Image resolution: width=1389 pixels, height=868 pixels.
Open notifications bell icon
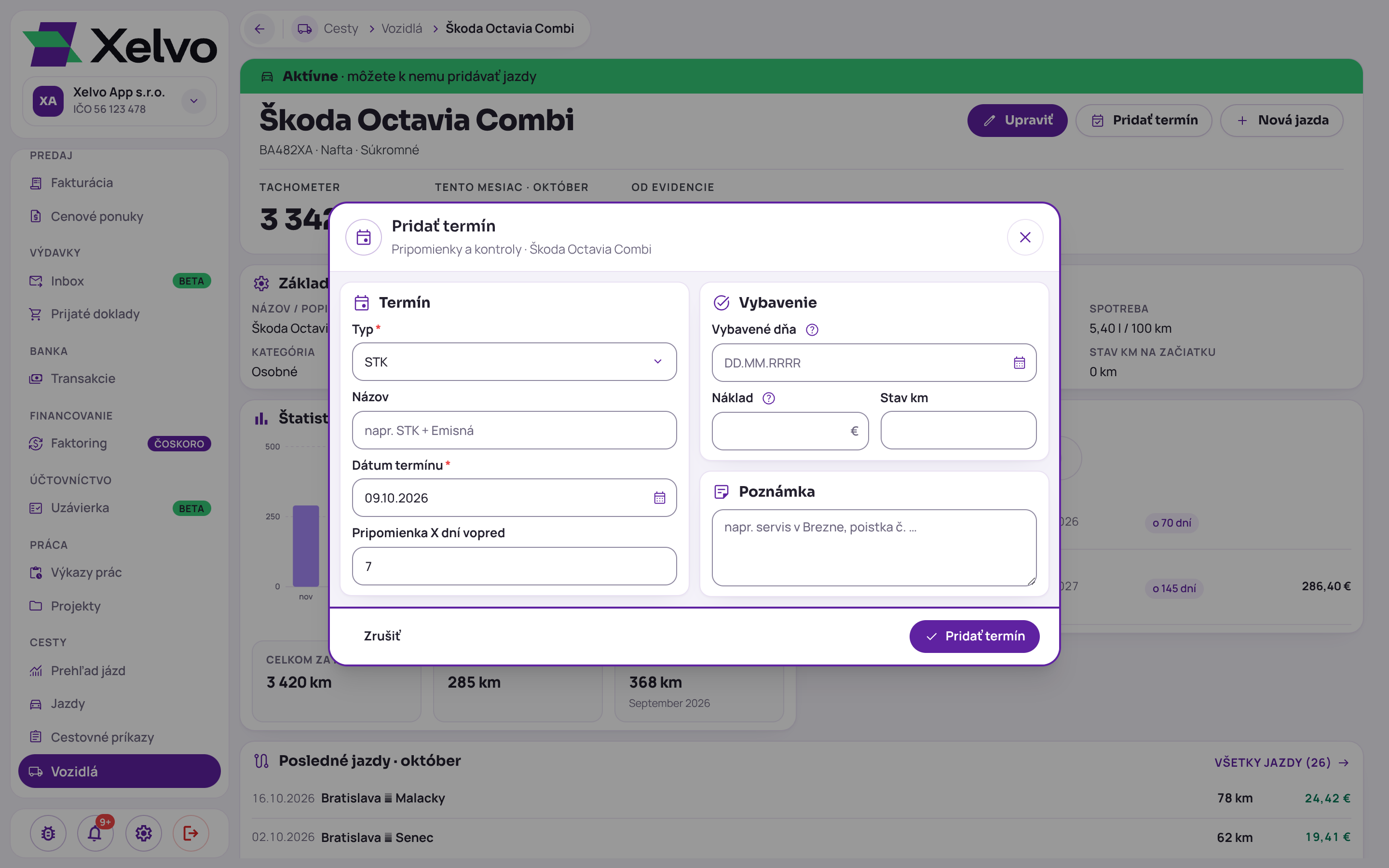pyautogui.click(x=95, y=833)
